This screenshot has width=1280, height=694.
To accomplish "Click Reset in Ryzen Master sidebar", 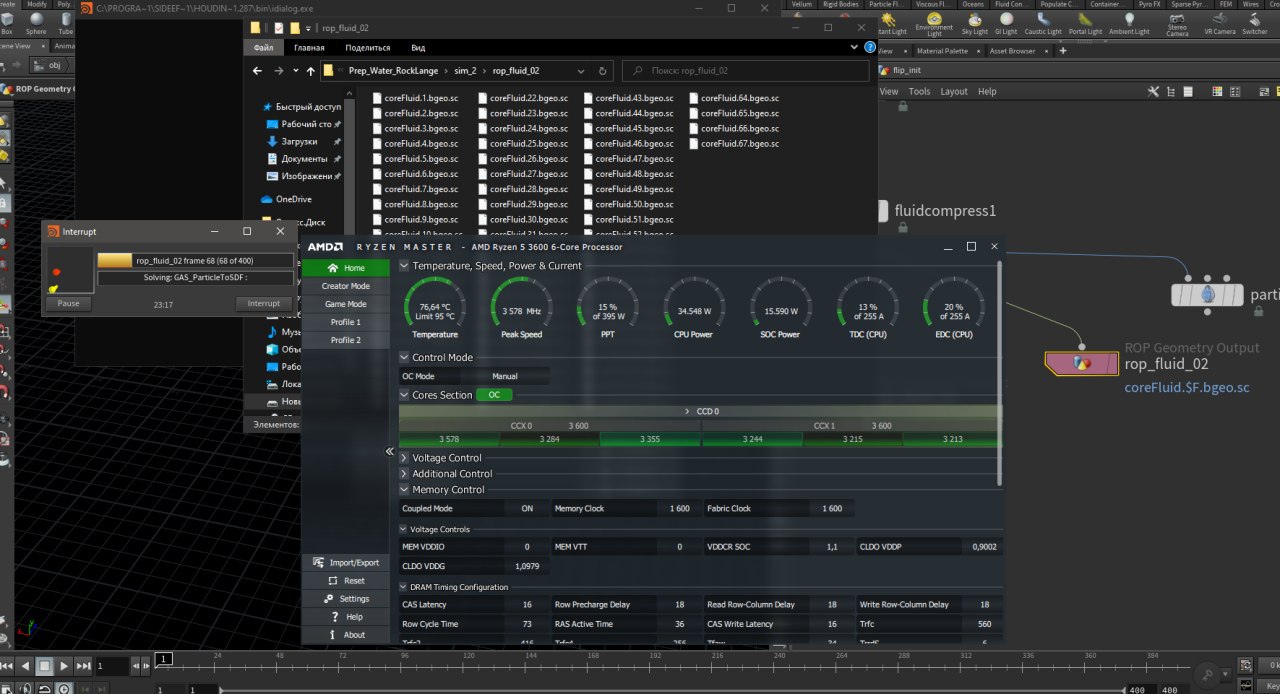I will click(x=347, y=581).
